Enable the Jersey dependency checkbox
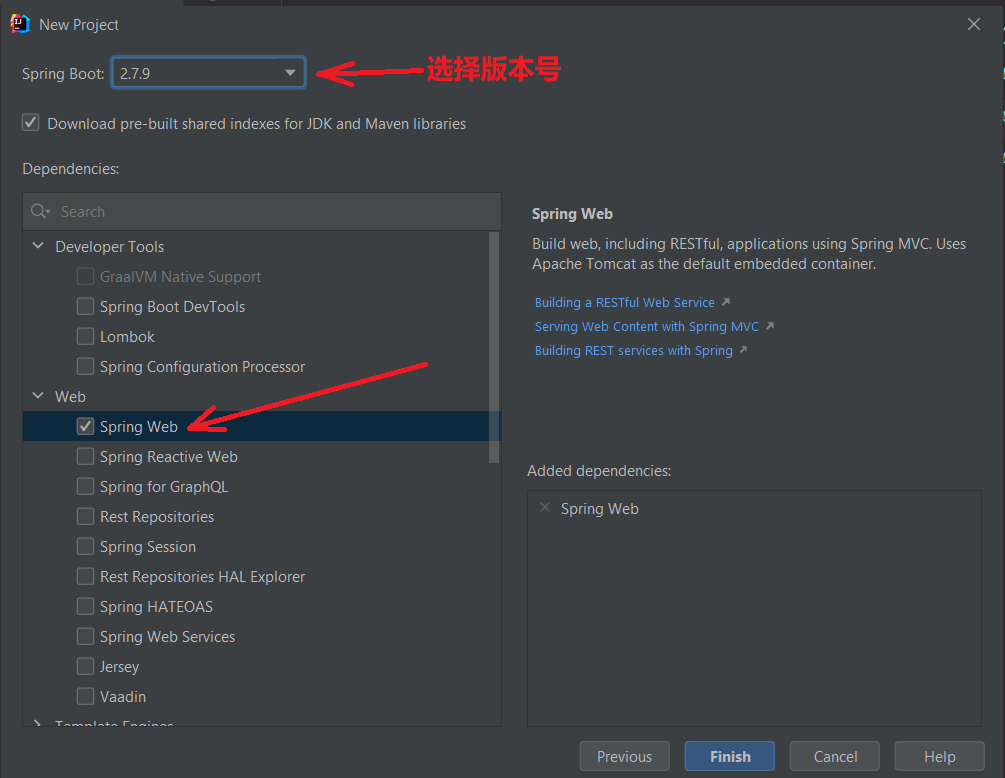The height and width of the screenshot is (778, 1005). point(85,666)
